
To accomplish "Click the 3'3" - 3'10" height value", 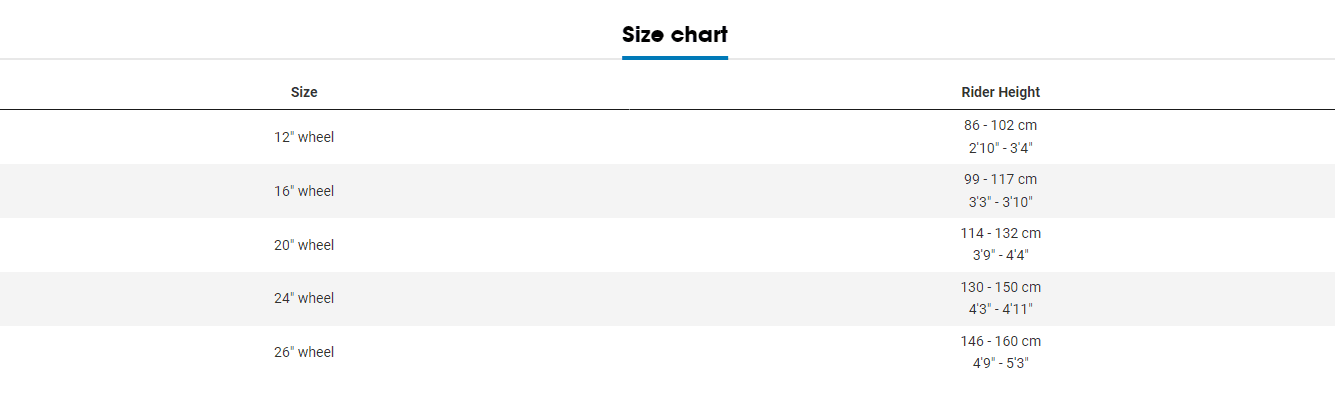I will pos(1000,202).
